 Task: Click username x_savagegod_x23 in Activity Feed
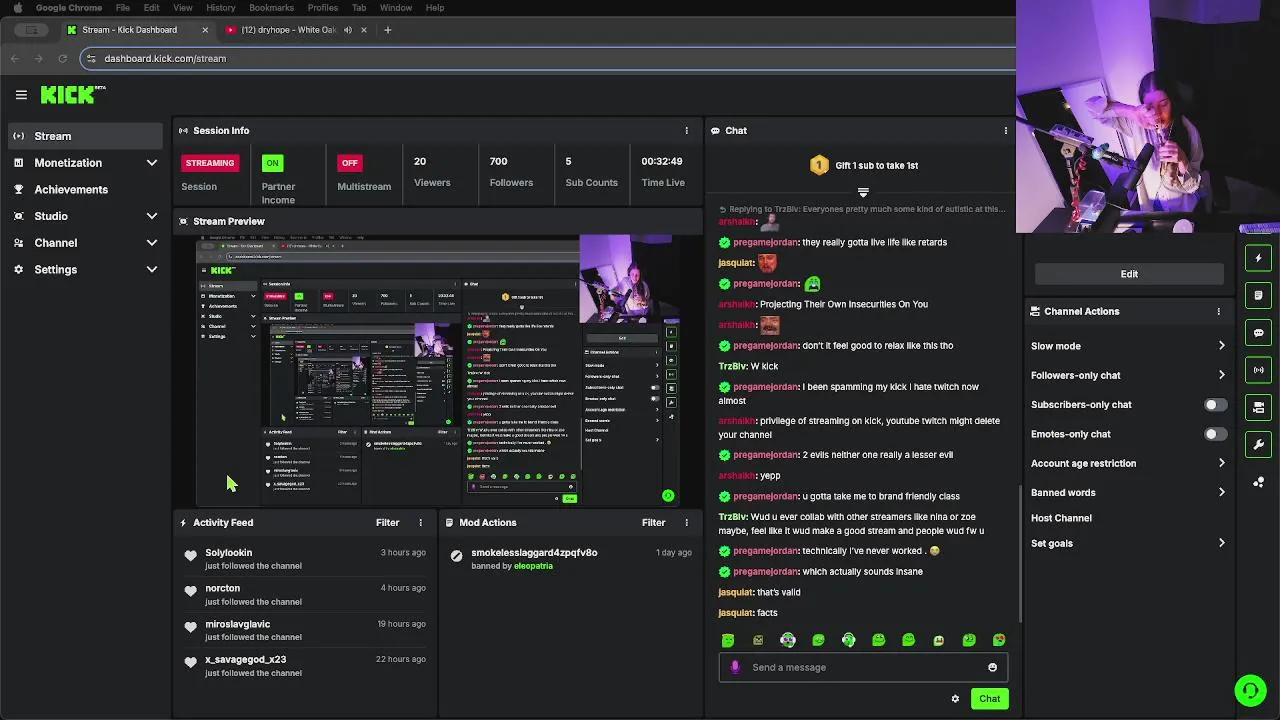(x=246, y=660)
